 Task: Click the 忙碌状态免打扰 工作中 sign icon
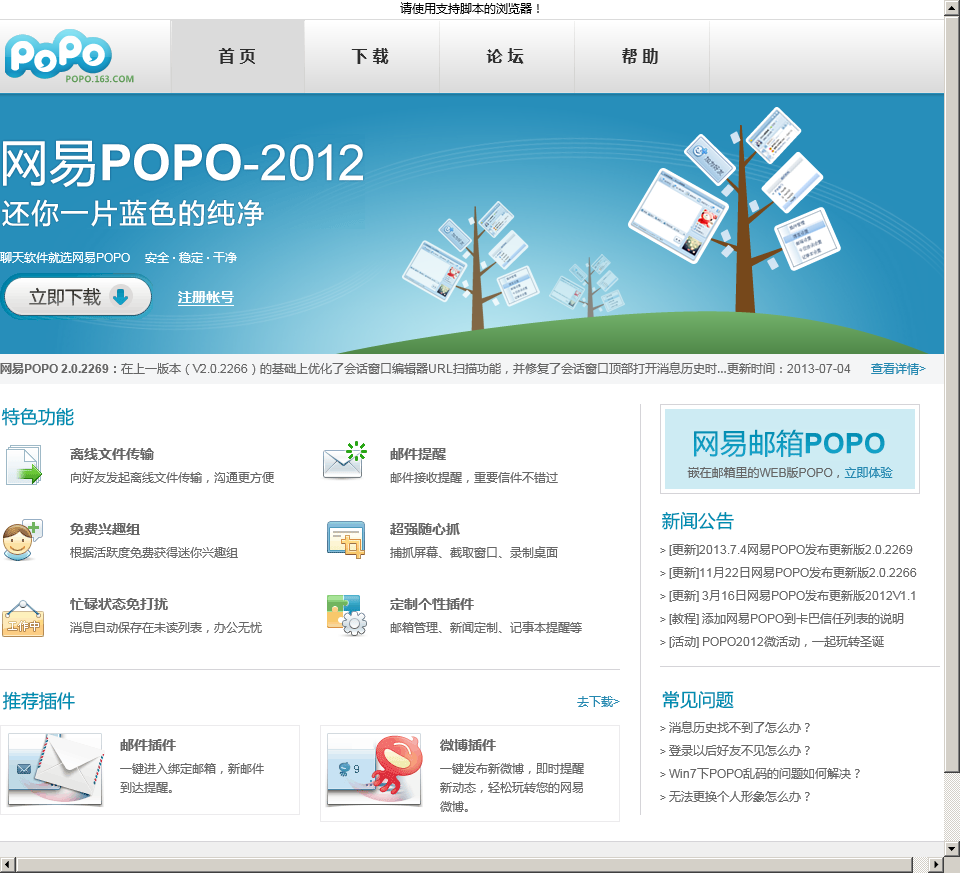click(x=23, y=618)
